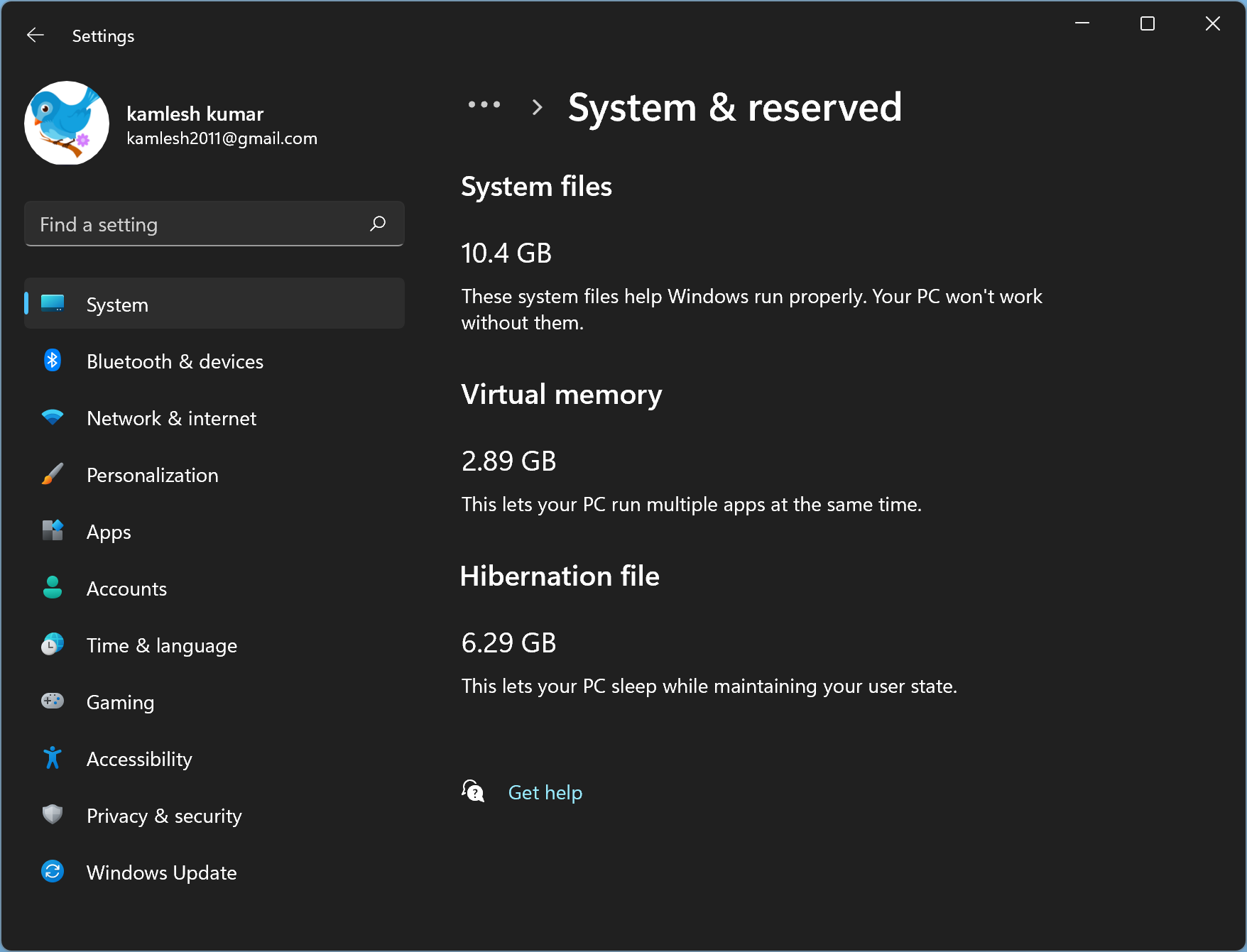Click the Gaming controller icon
This screenshot has height=952, width=1247.
click(x=53, y=701)
